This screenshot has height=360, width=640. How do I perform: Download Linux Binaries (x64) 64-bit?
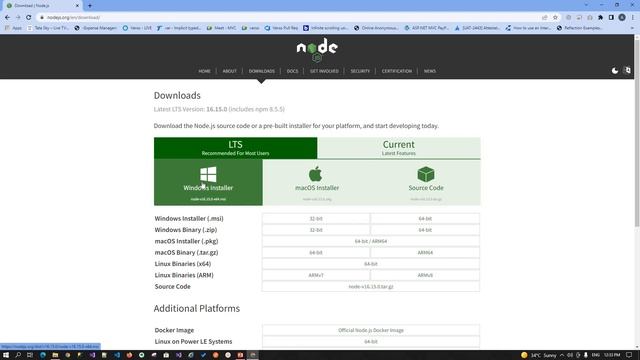click(371, 264)
